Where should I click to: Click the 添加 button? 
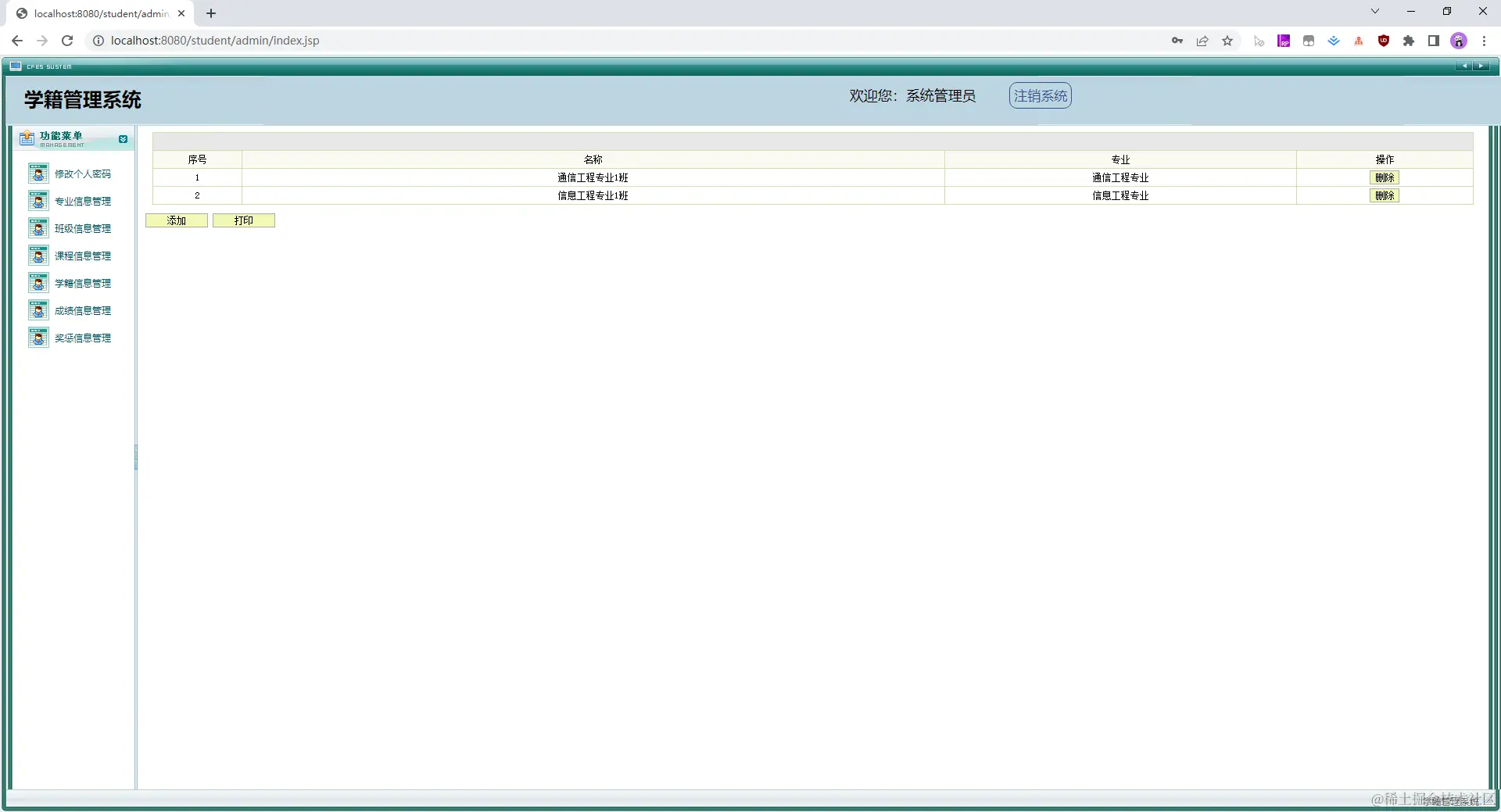(177, 220)
